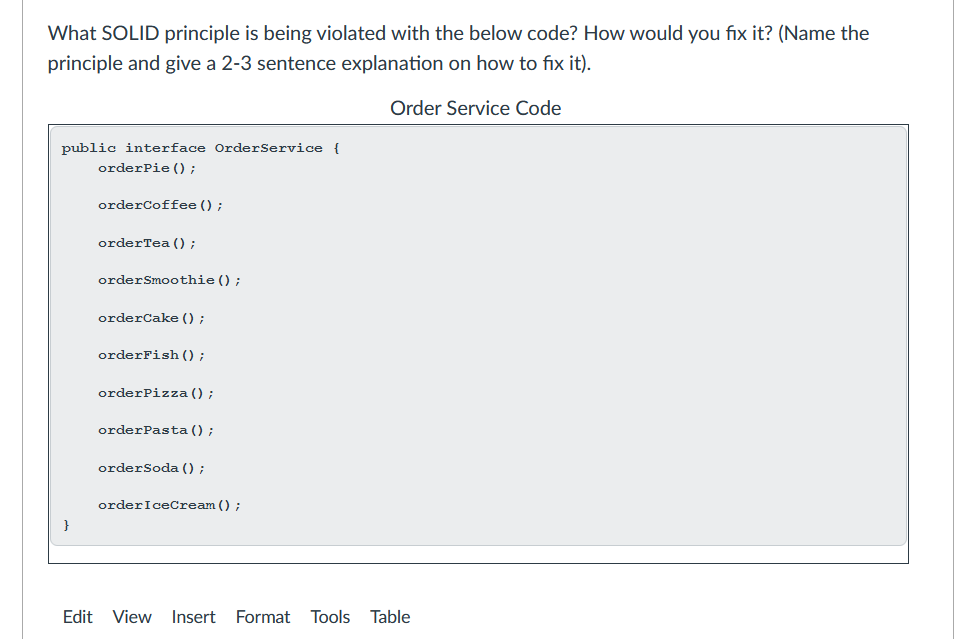Place cursor on the orderCoffee line

159,205
